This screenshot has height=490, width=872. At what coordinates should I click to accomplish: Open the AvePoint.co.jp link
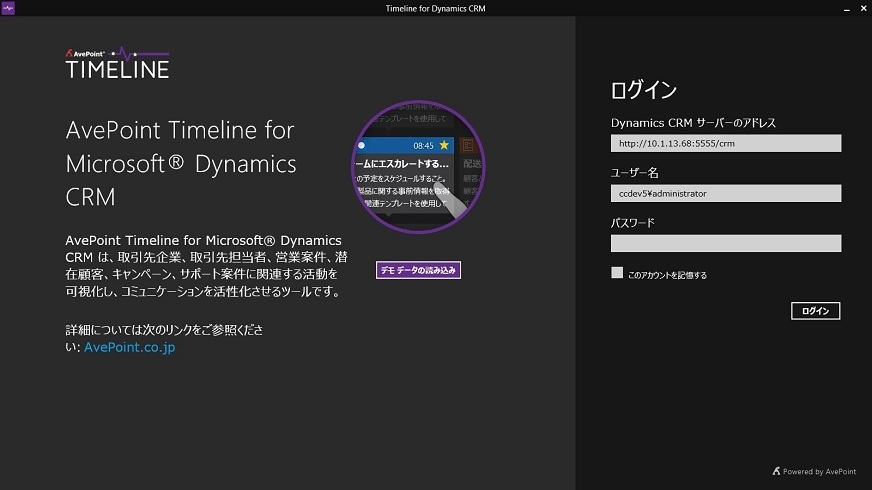[x=130, y=347]
